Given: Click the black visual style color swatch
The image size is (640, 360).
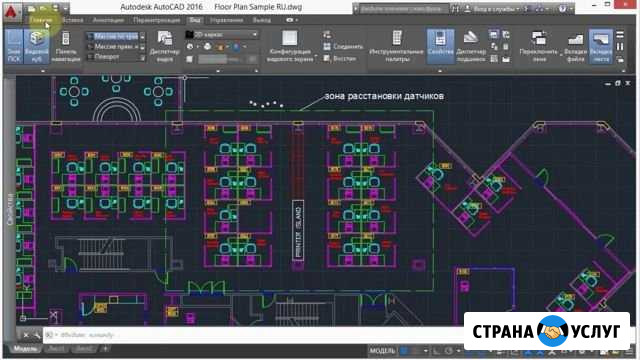Looking at the screenshot, I should [x=189, y=35].
